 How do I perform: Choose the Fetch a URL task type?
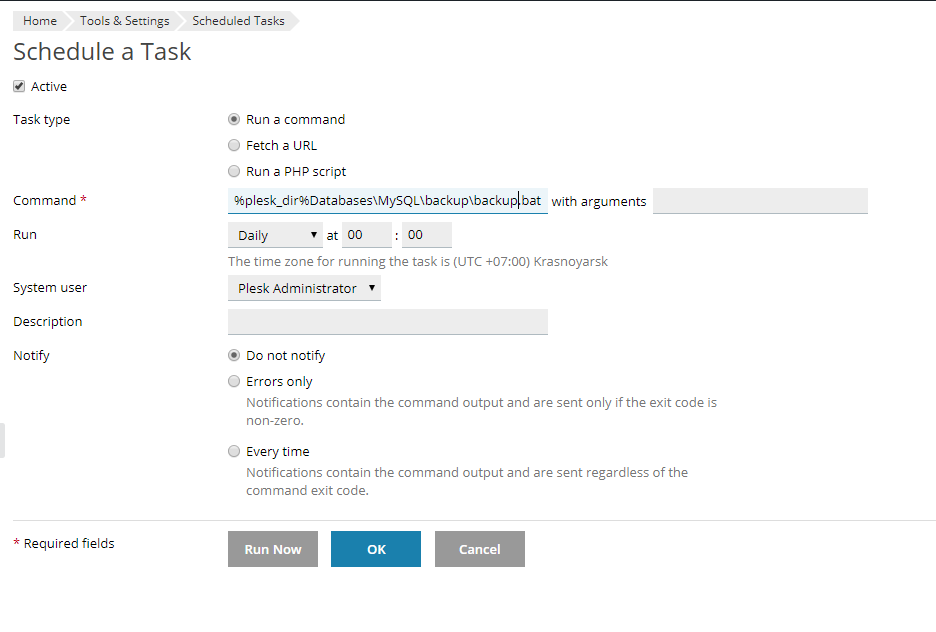pos(234,145)
